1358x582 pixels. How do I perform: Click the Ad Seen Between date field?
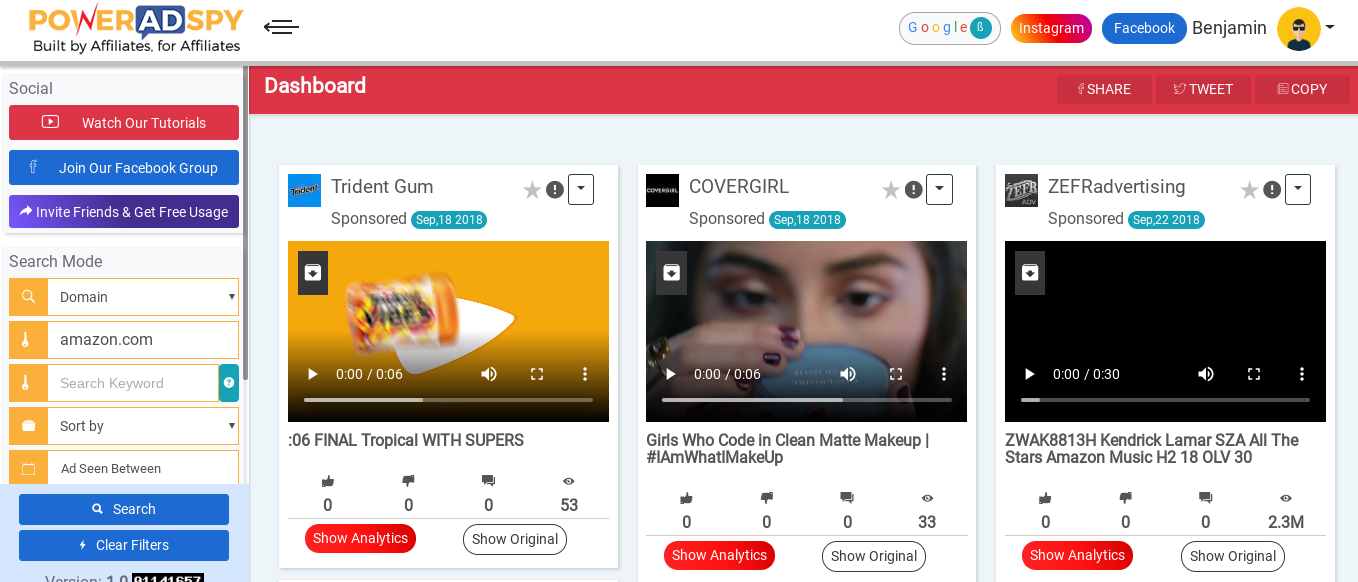point(143,468)
